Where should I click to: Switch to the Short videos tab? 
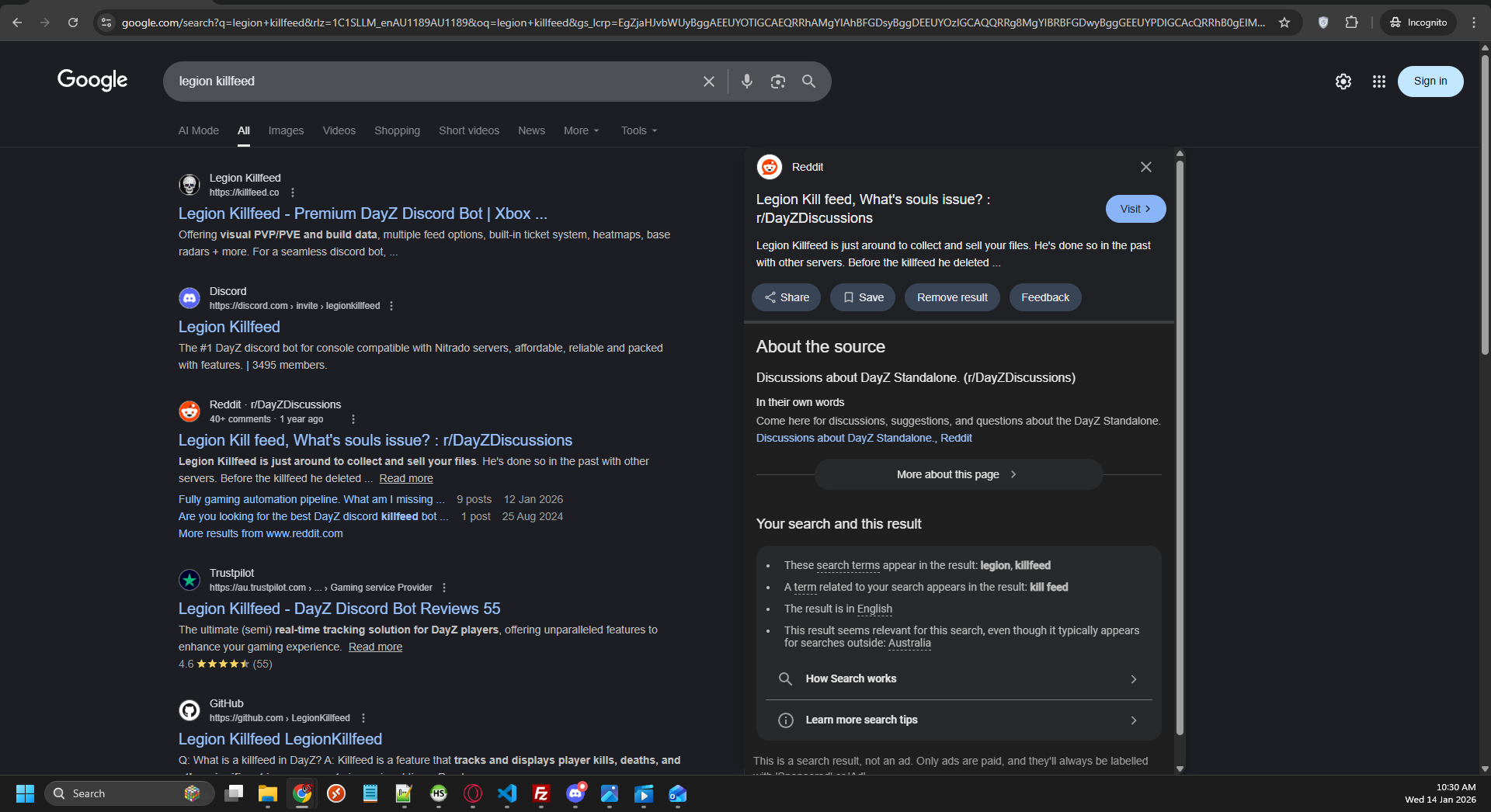point(469,130)
